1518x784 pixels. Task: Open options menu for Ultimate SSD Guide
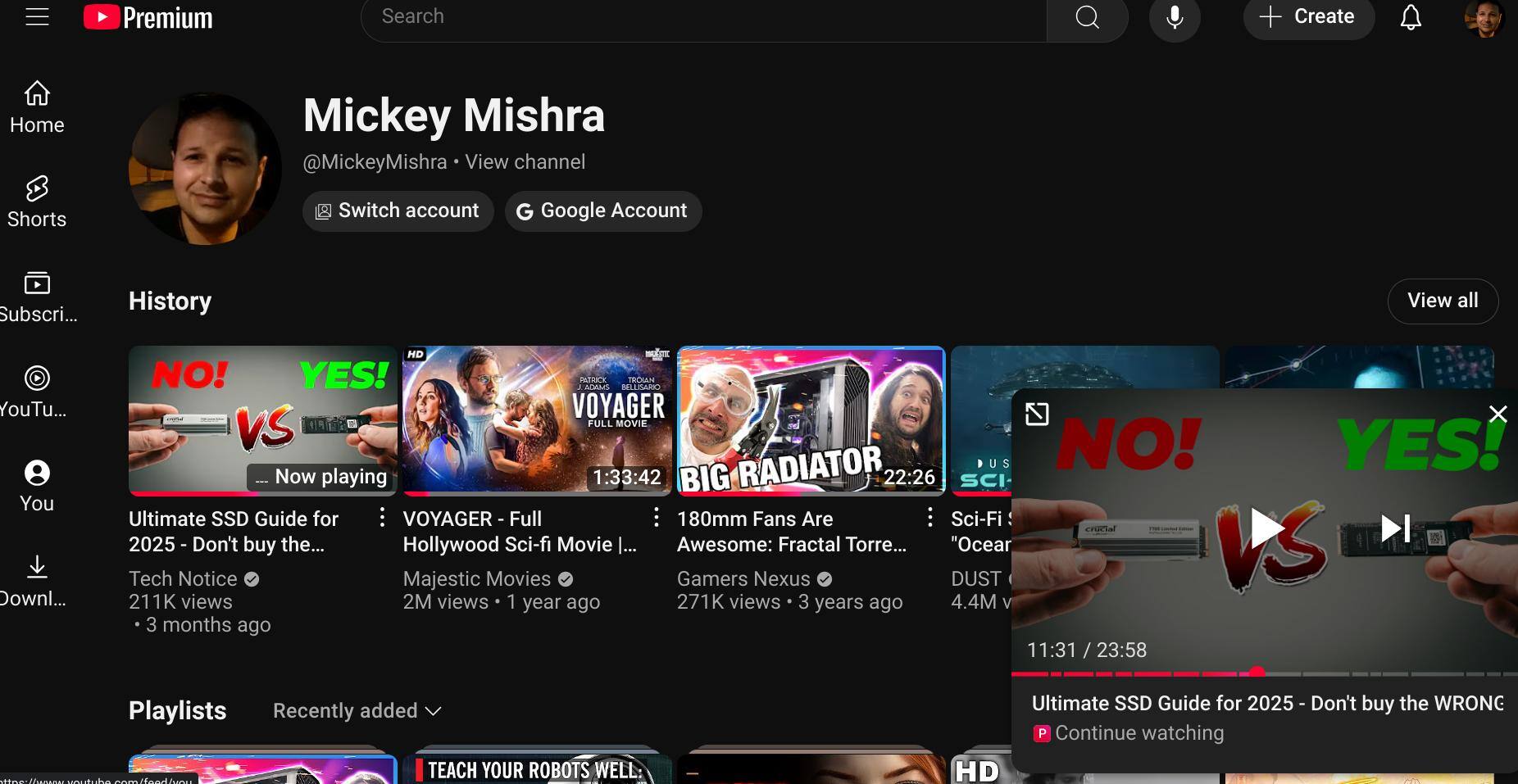[x=382, y=518]
